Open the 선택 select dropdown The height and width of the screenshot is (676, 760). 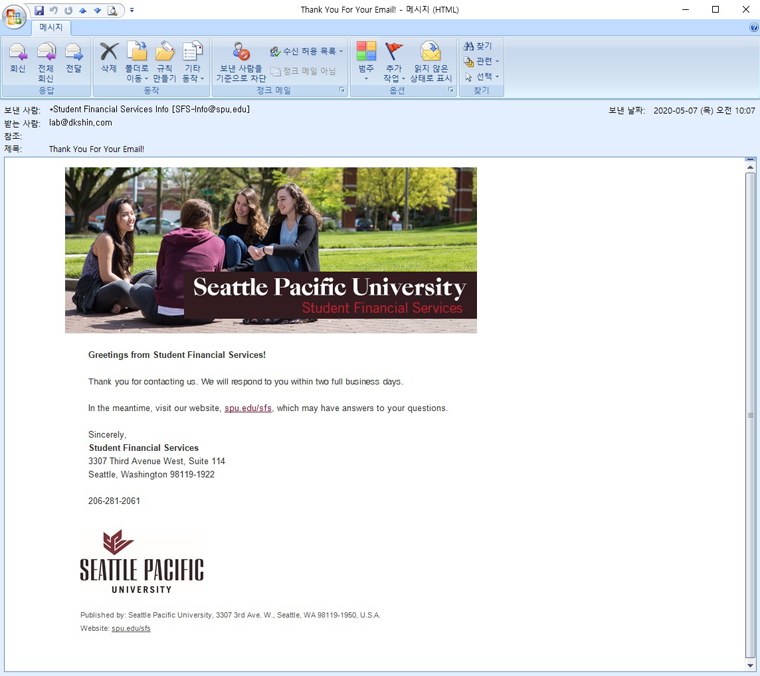pyautogui.click(x=481, y=77)
